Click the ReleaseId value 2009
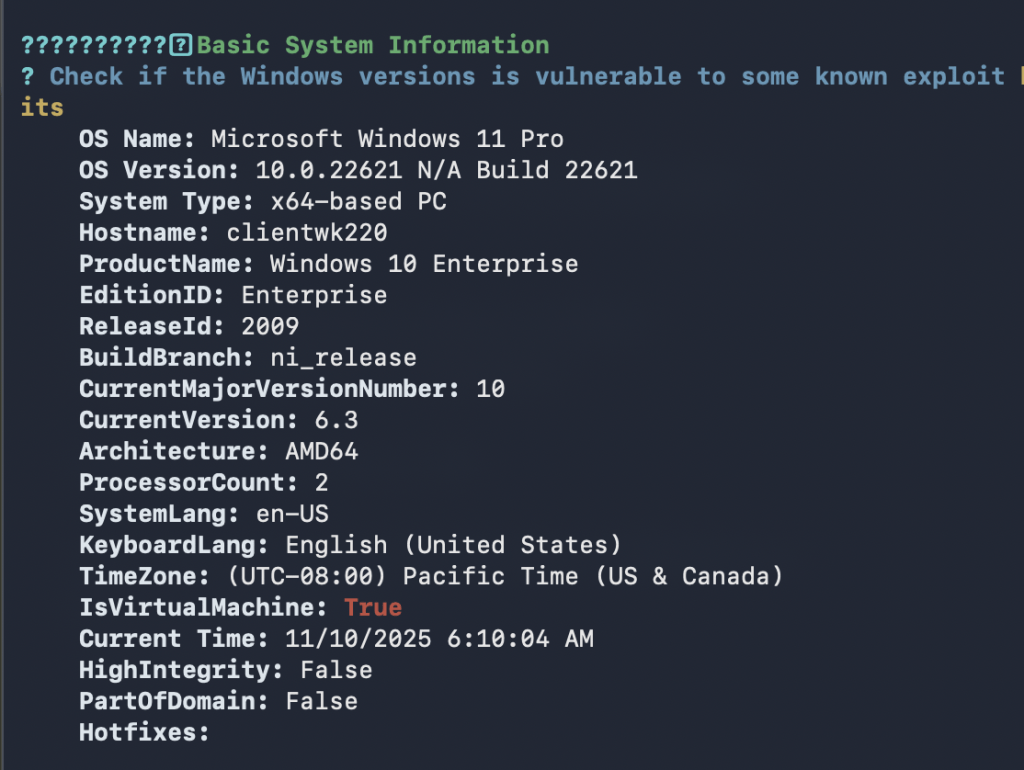 (270, 326)
